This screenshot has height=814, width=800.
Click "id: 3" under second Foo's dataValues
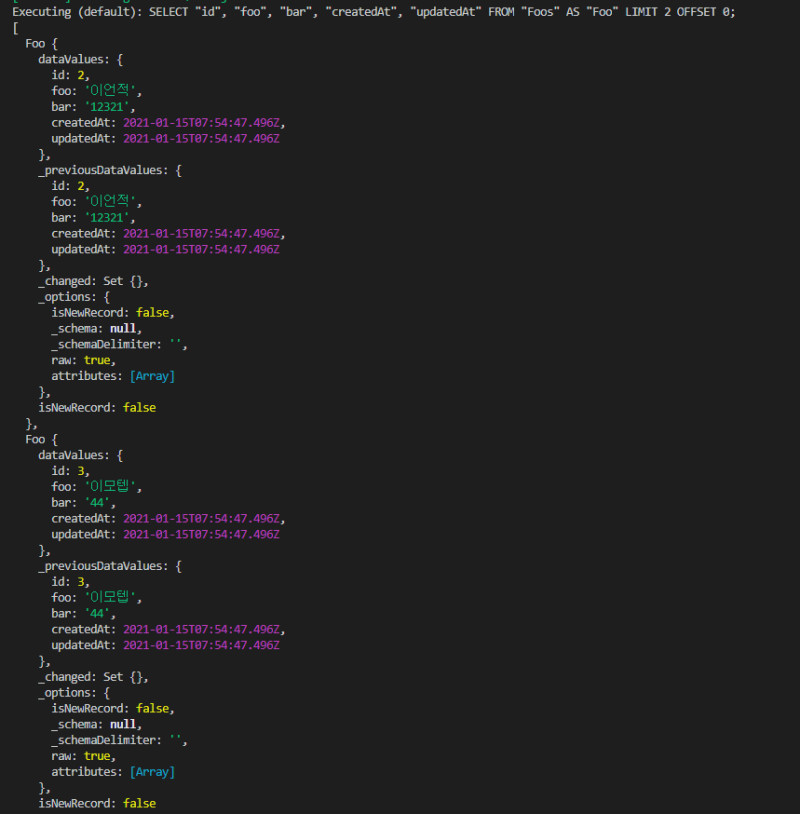click(71, 471)
